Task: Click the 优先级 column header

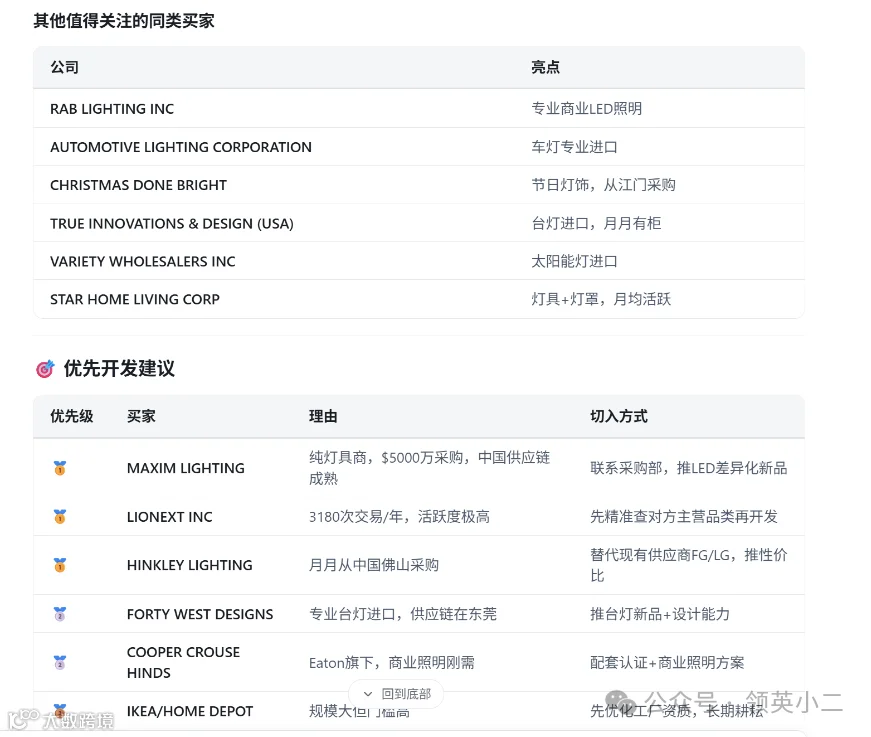Action: tap(72, 416)
